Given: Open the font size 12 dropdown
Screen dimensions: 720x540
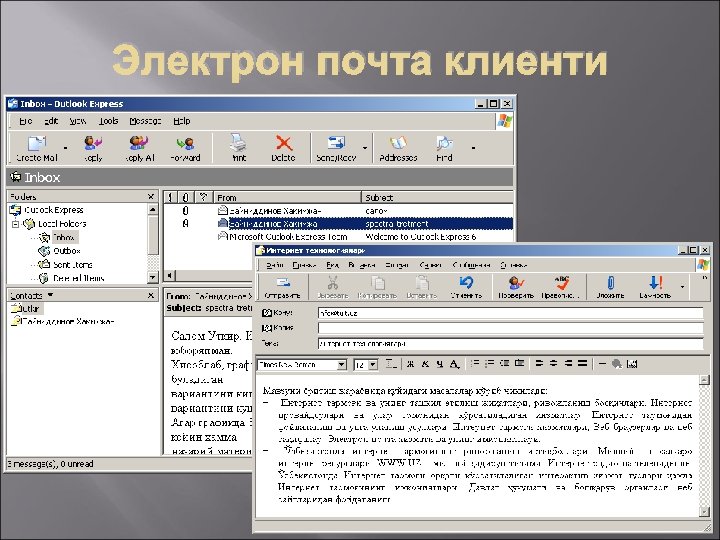Looking at the screenshot, I should click(373, 365).
